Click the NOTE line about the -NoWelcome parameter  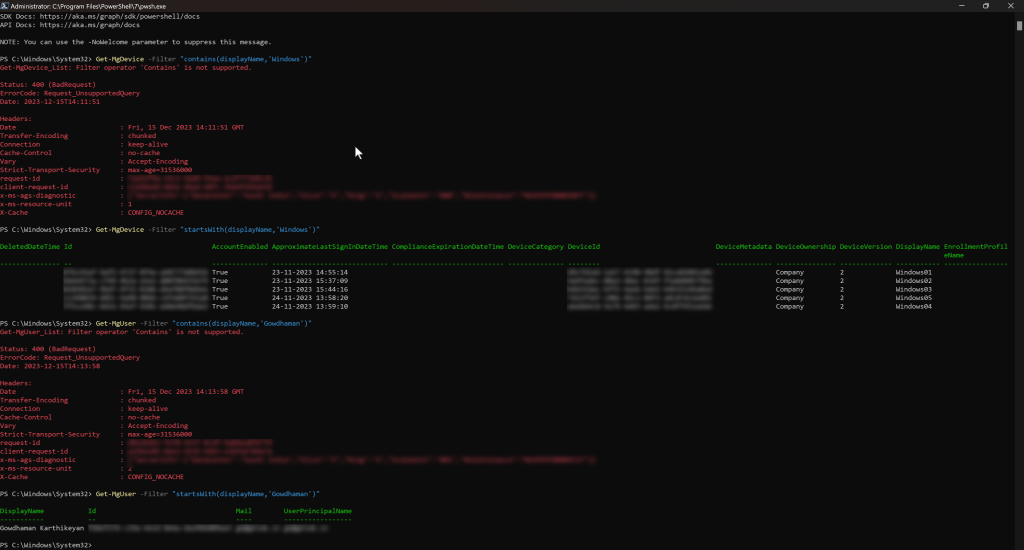(135, 42)
